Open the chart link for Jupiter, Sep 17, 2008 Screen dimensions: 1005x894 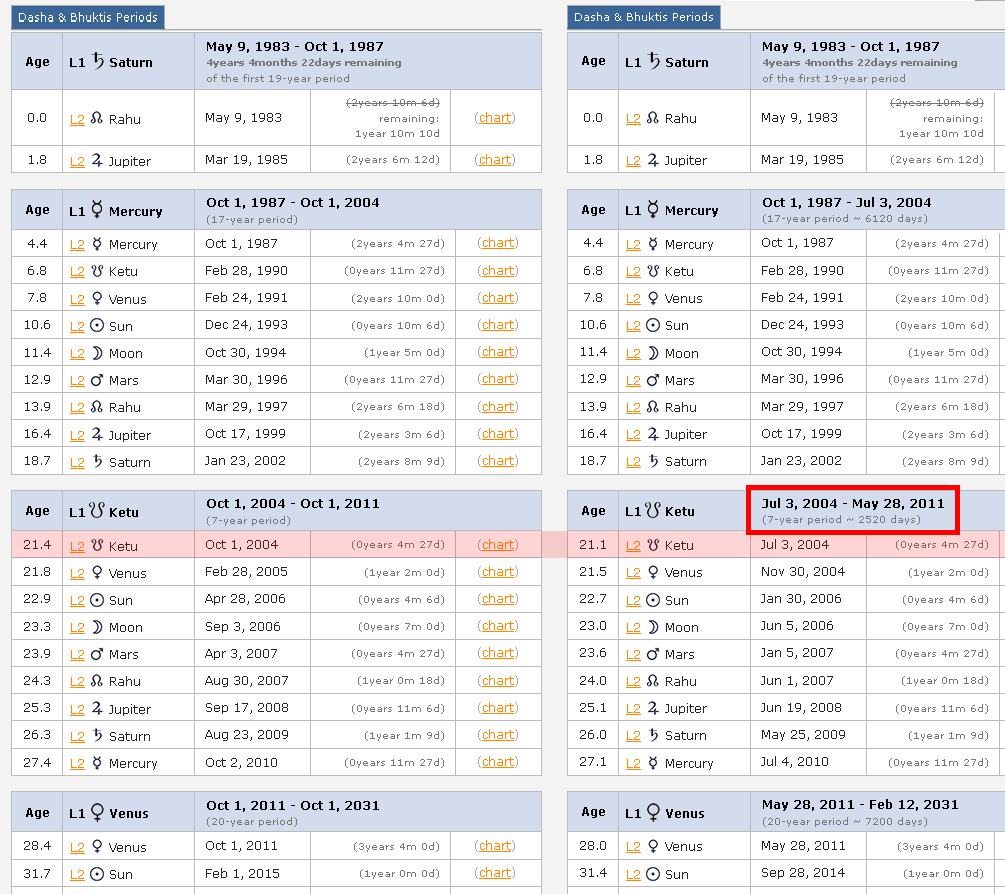click(498, 707)
